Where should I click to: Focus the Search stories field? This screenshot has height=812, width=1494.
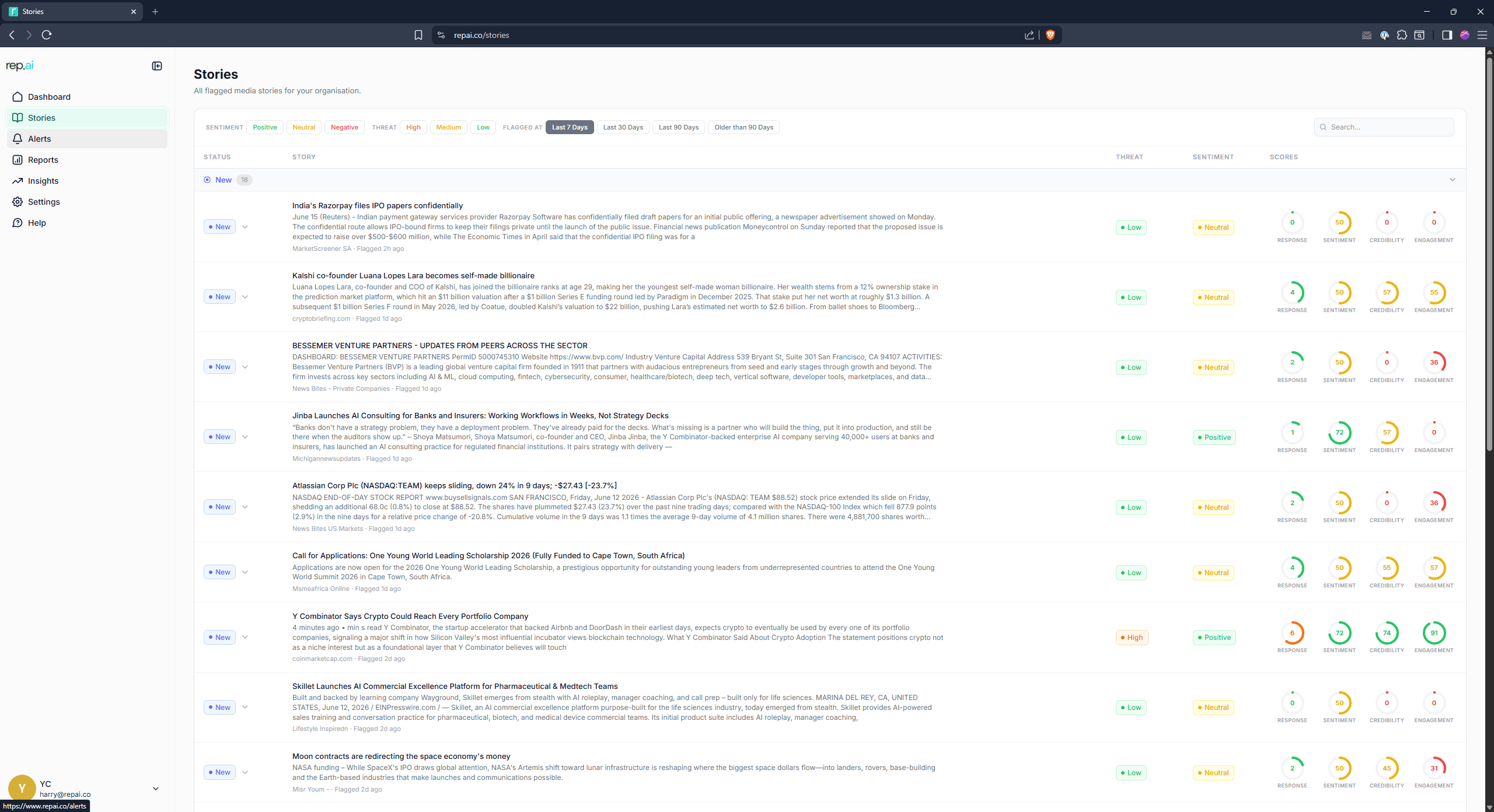pyautogui.click(x=1384, y=127)
